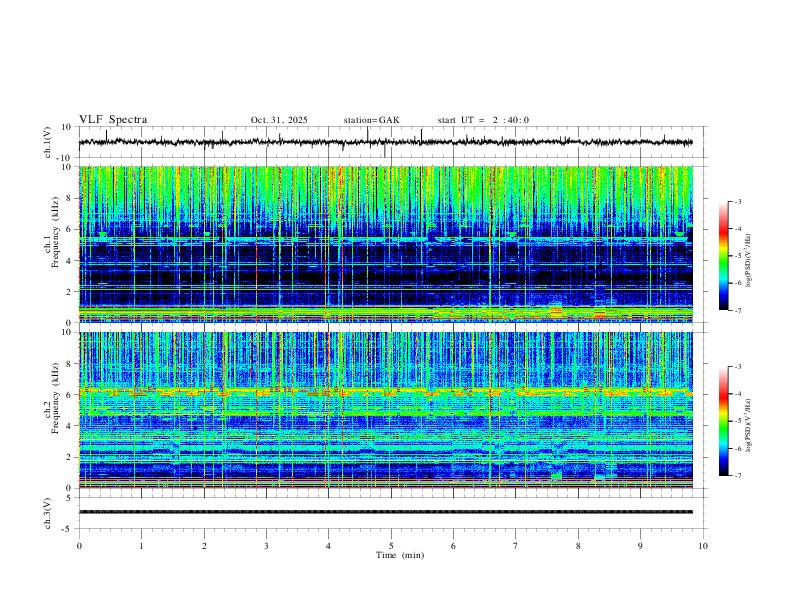Click the ch.1 spectrogram panel
This screenshot has height=612, width=792.
pos(385,244)
